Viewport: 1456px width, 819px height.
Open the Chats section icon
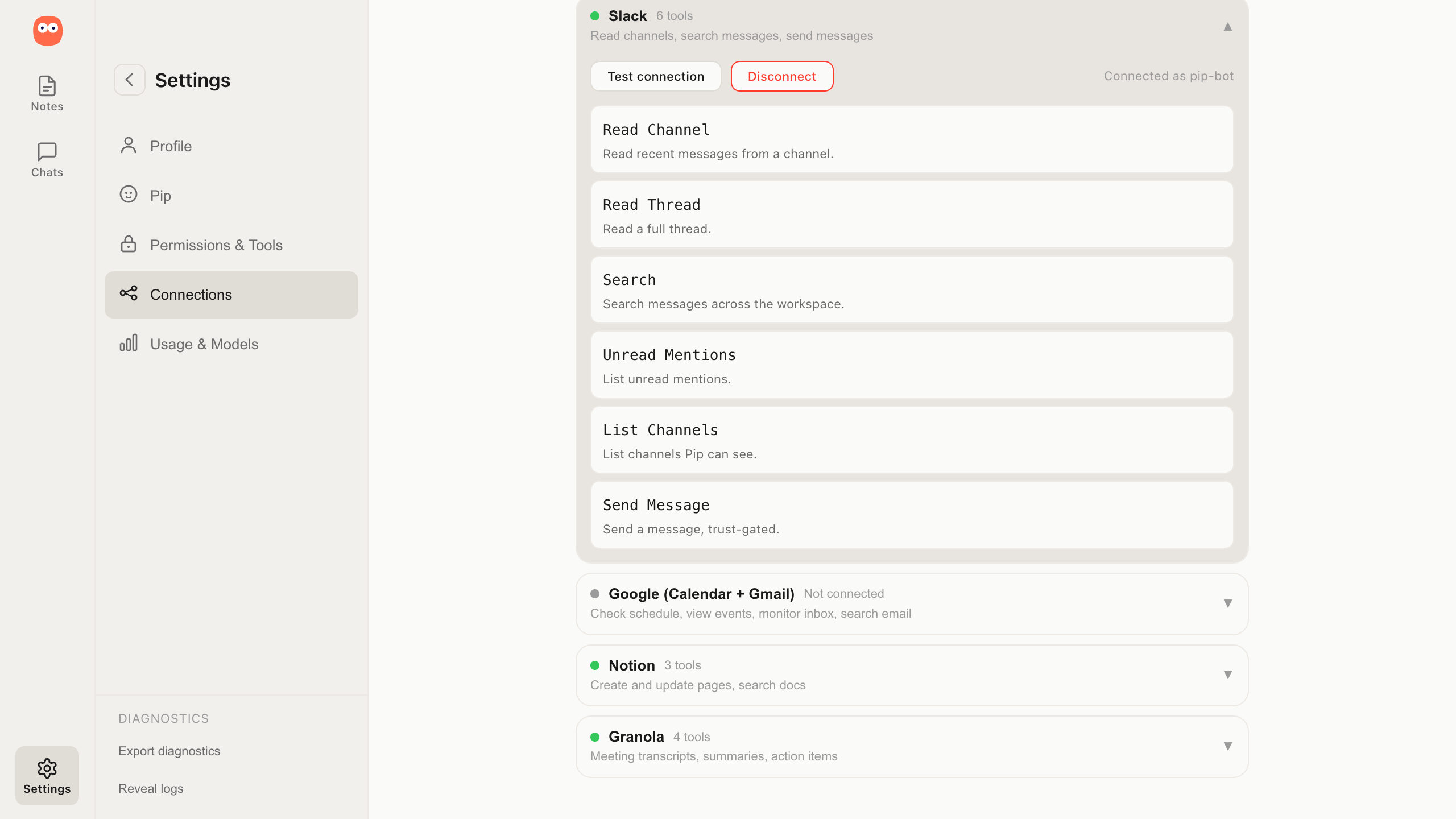(47, 152)
